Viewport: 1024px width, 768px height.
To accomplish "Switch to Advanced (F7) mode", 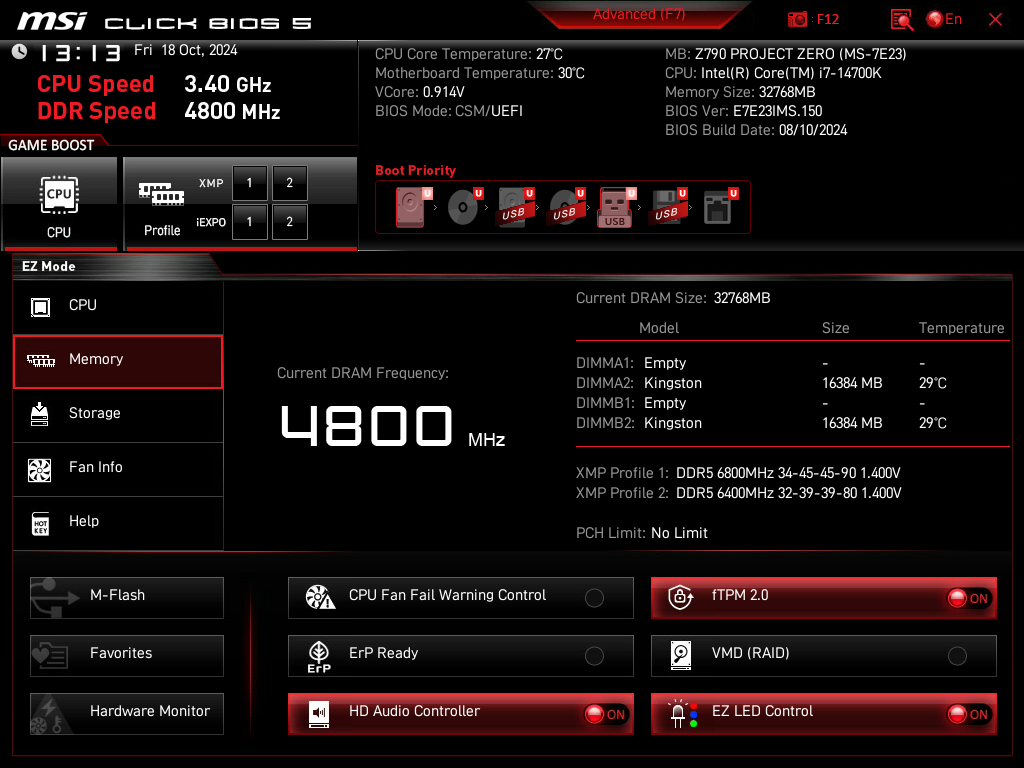I will (x=639, y=14).
